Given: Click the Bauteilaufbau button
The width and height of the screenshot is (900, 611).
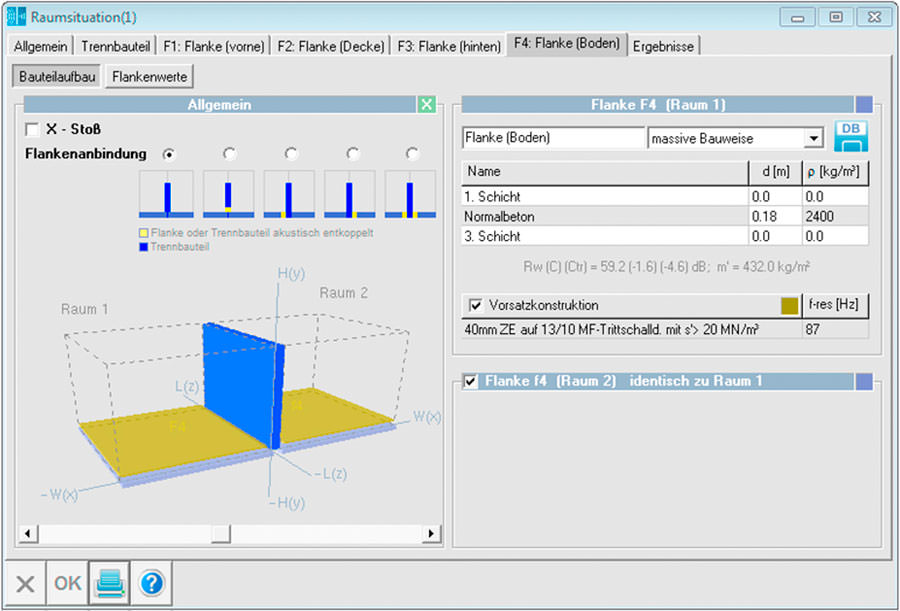Looking at the screenshot, I should [57, 76].
